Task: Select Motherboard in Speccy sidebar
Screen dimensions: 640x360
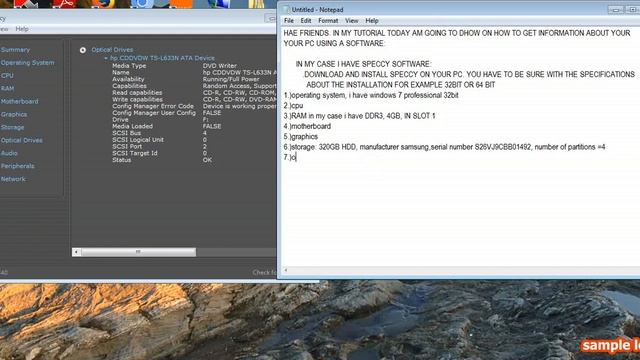Action: (19, 102)
